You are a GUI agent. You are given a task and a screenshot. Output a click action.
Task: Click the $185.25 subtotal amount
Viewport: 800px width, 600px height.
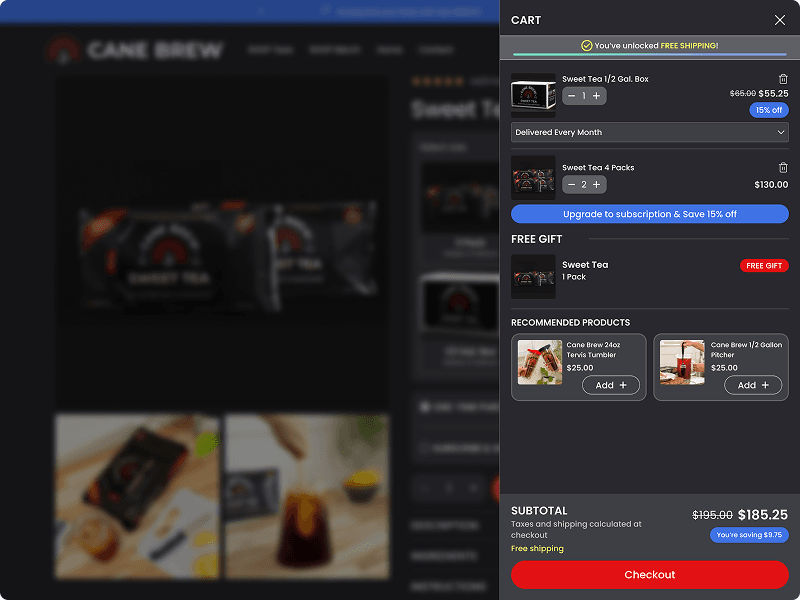(x=763, y=515)
